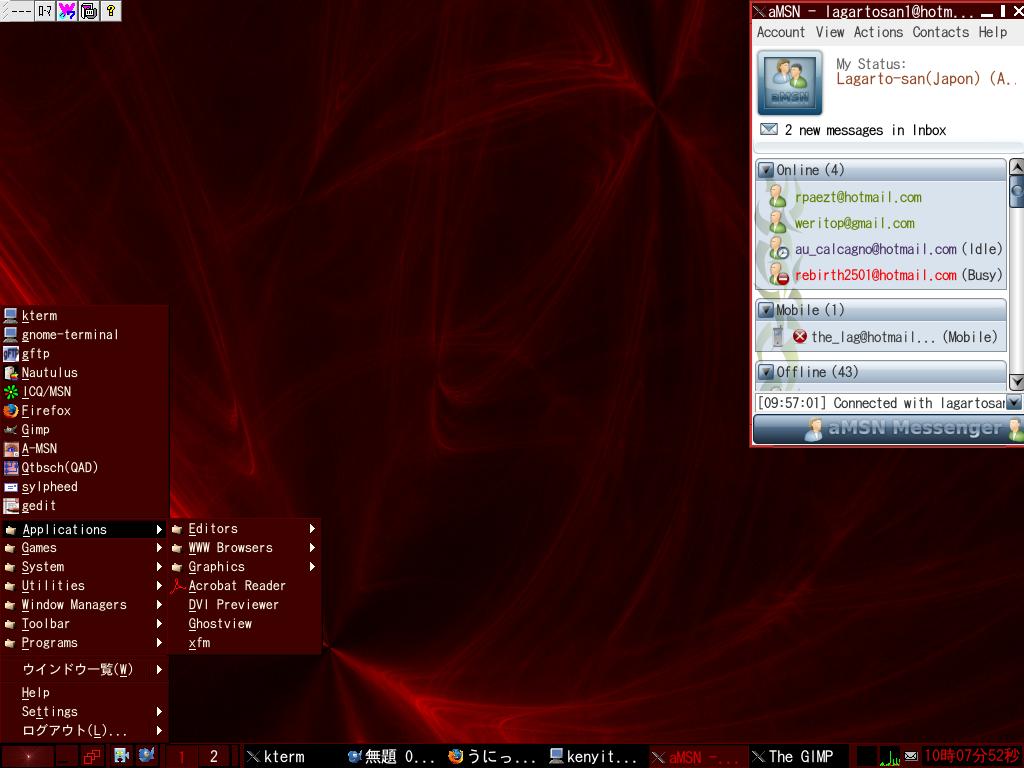Launch Firefox from the start menu

46,410
